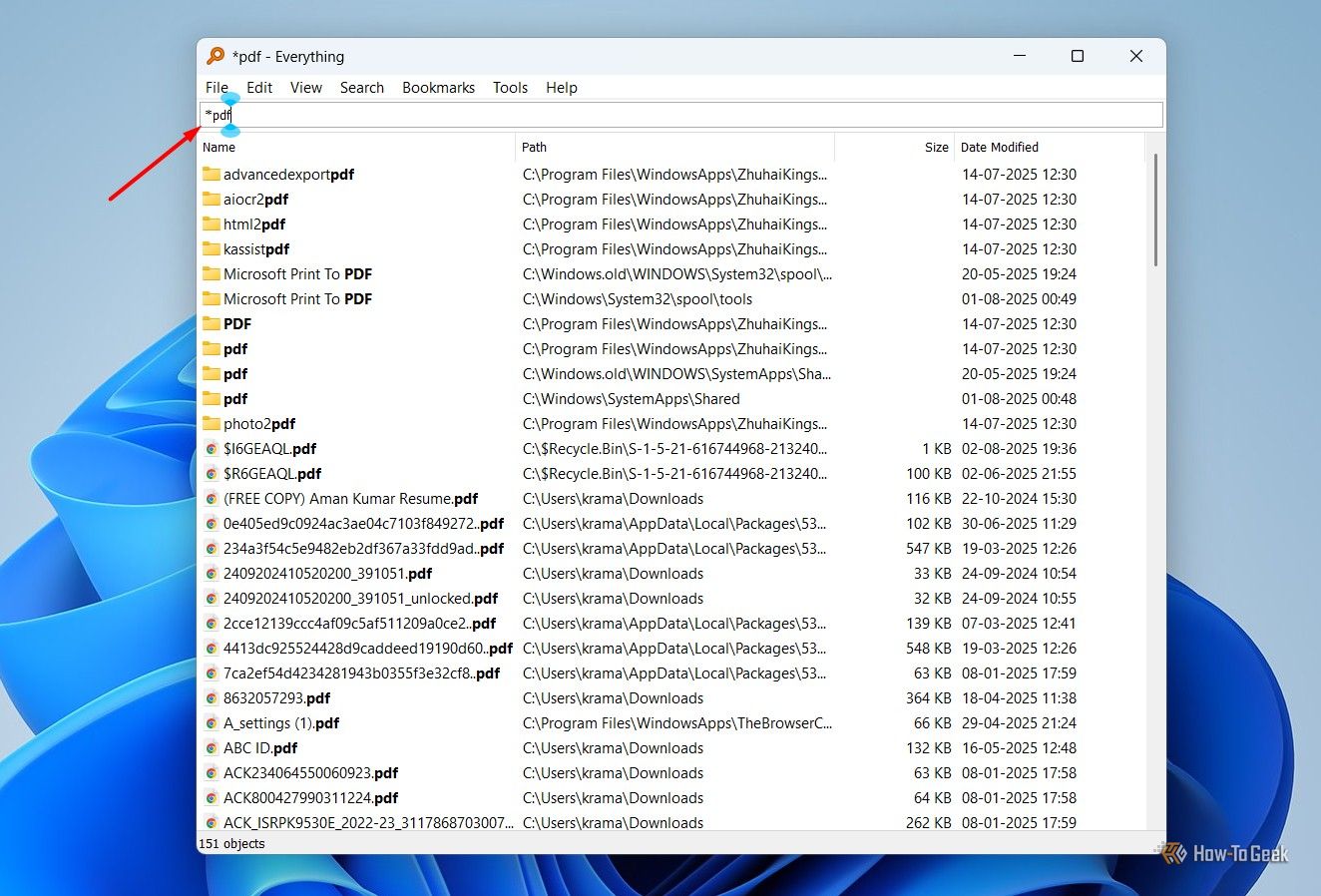Screen dimensions: 1321x896
Task: Open the File menu
Action: tap(217, 88)
